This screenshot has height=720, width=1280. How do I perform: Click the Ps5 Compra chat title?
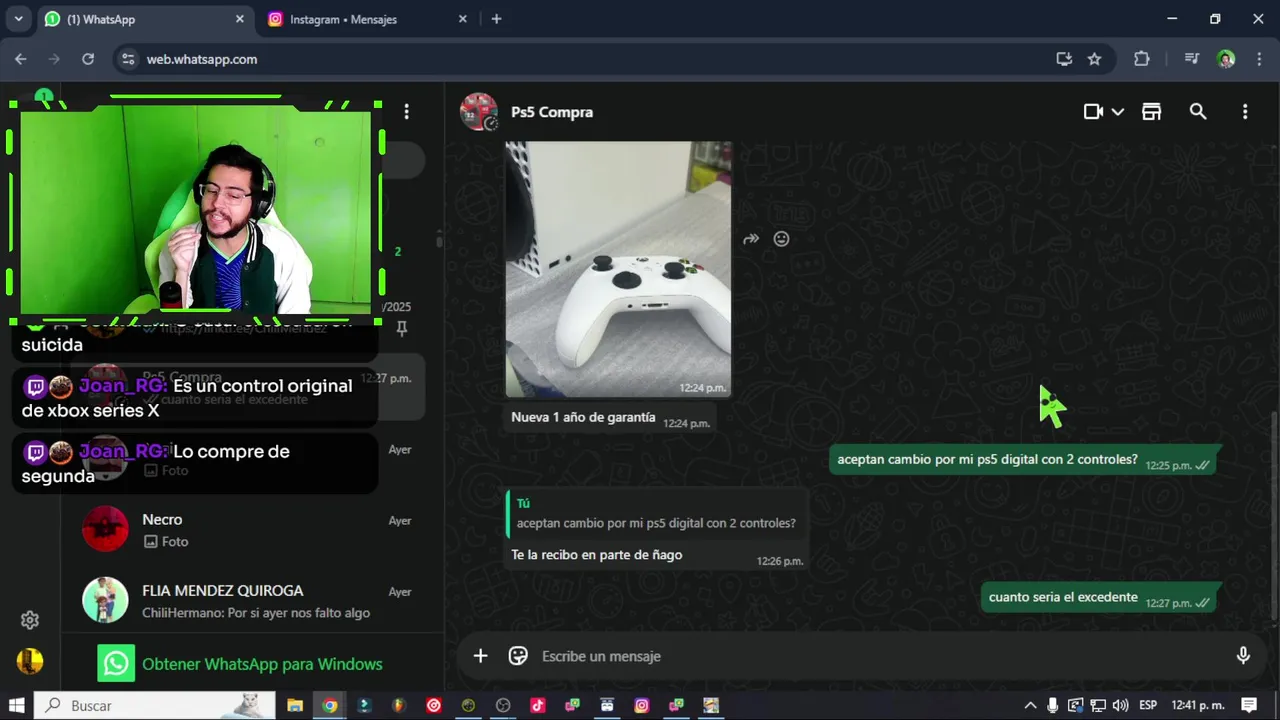pyautogui.click(x=552, y=112)
